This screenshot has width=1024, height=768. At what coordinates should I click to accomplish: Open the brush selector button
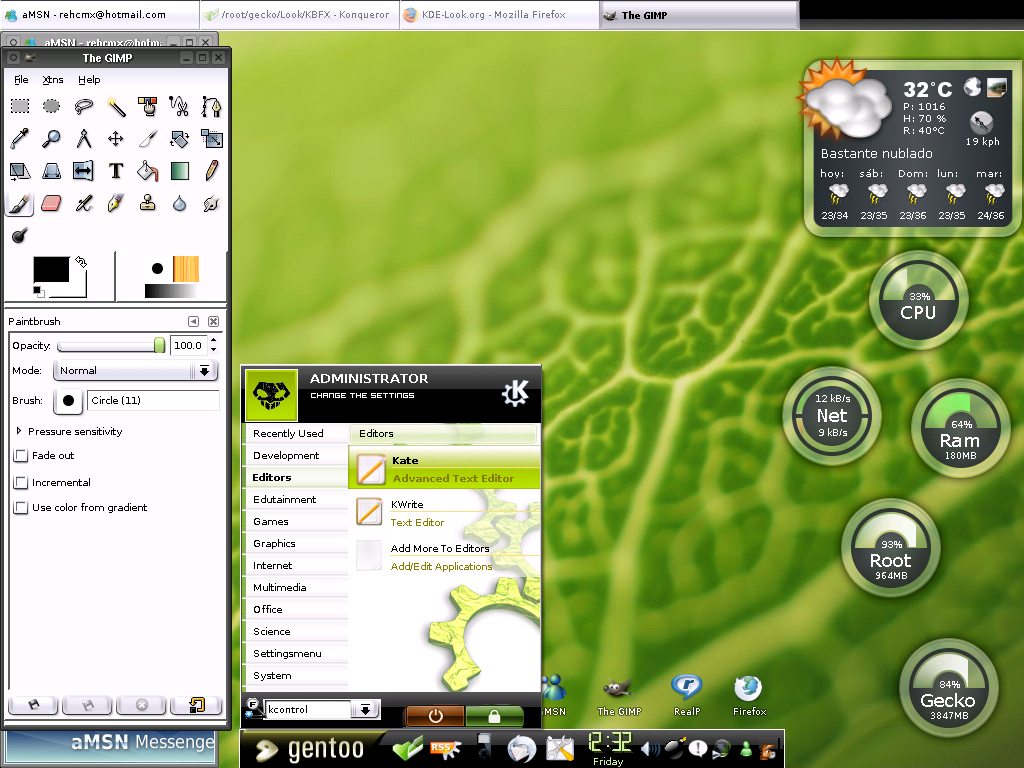(x=68, y=400)
